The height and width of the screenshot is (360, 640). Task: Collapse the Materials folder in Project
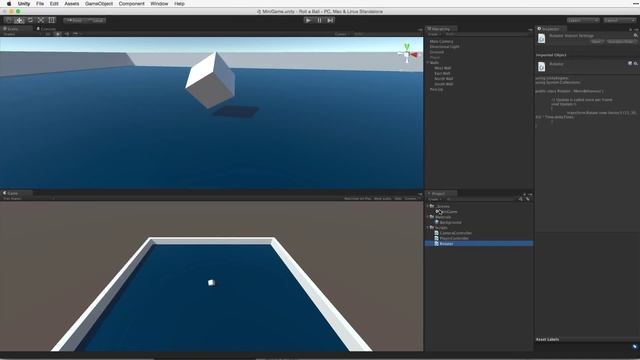pos(428,217)
